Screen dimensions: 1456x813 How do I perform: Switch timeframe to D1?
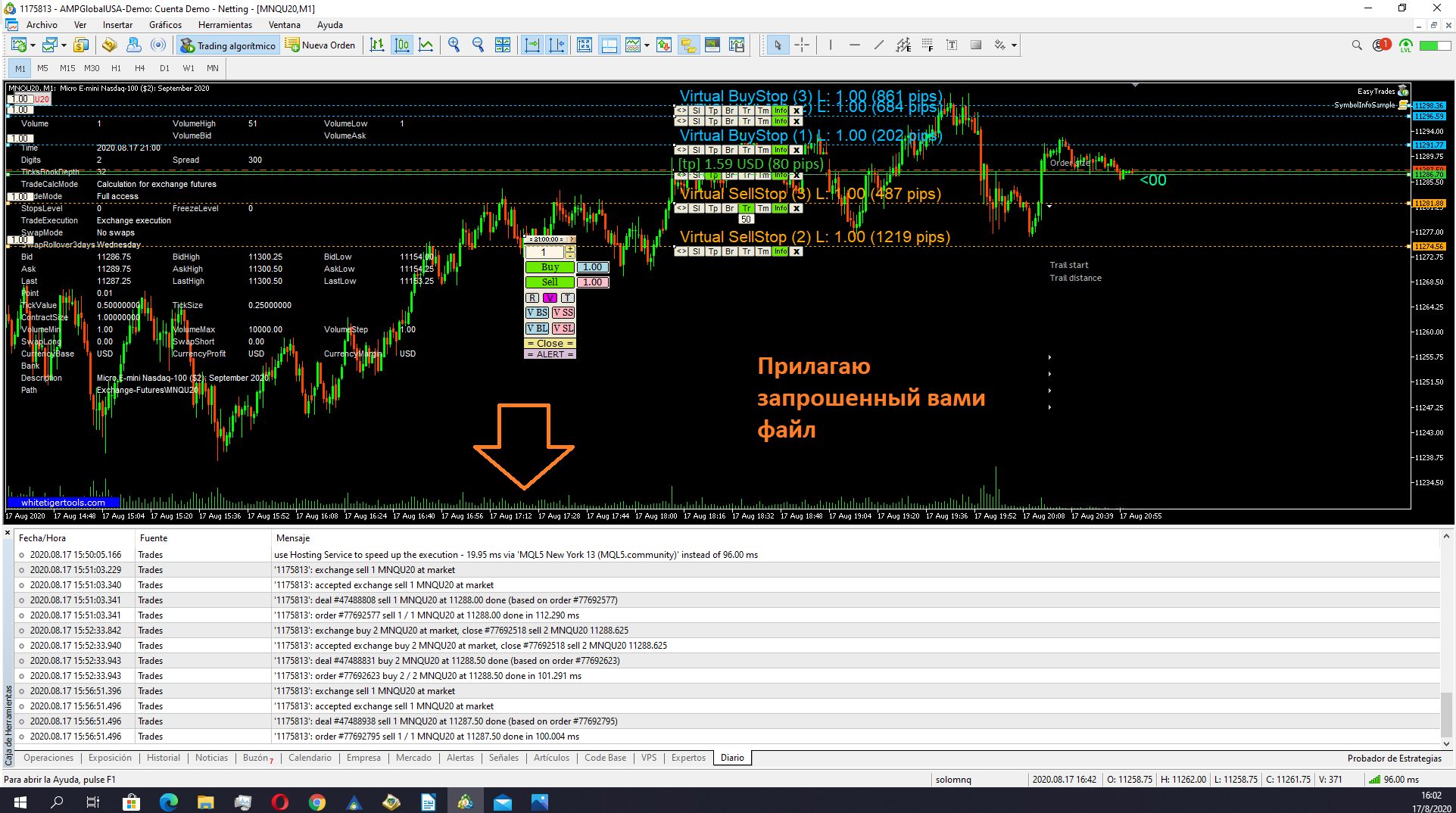(x=164, y=68)
